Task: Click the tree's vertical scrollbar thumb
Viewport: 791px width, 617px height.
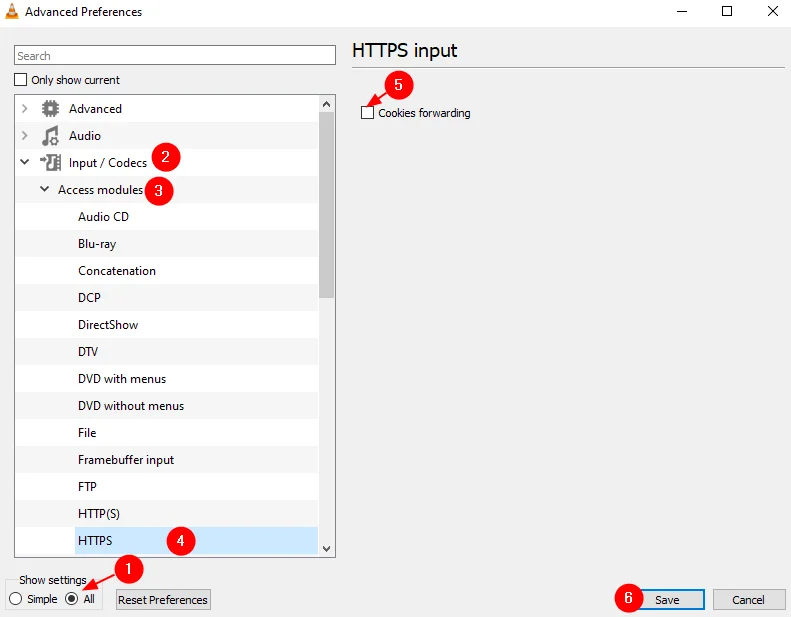Action: [x=326, y=205]
